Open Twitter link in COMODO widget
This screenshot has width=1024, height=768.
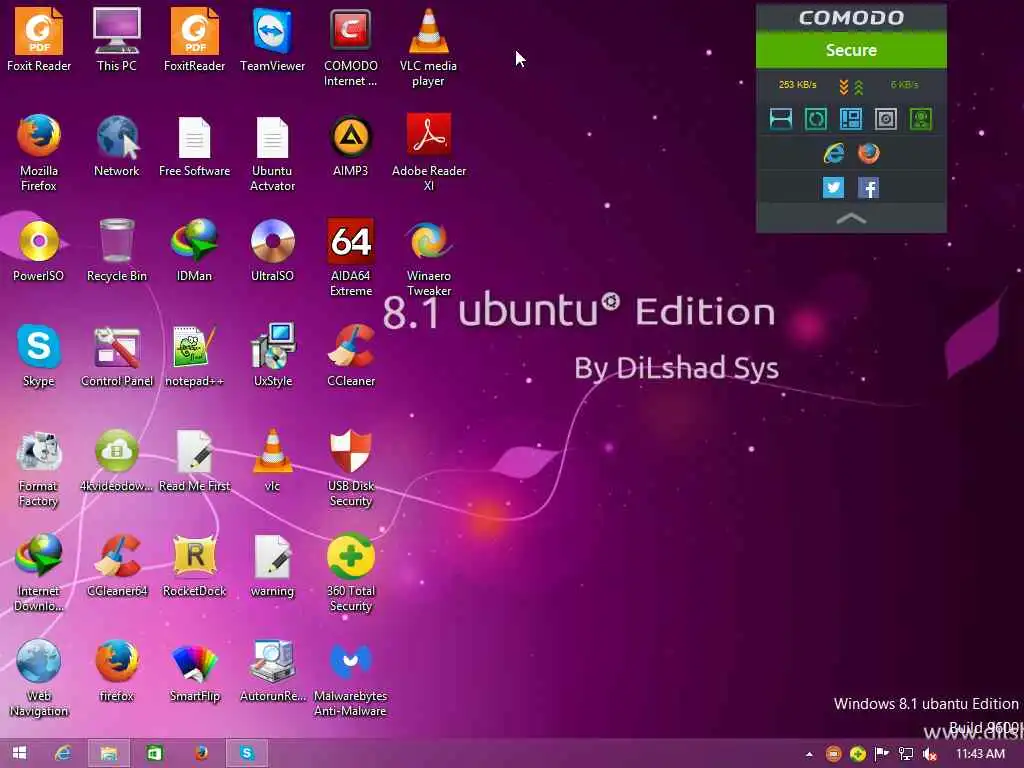point(833,187)
